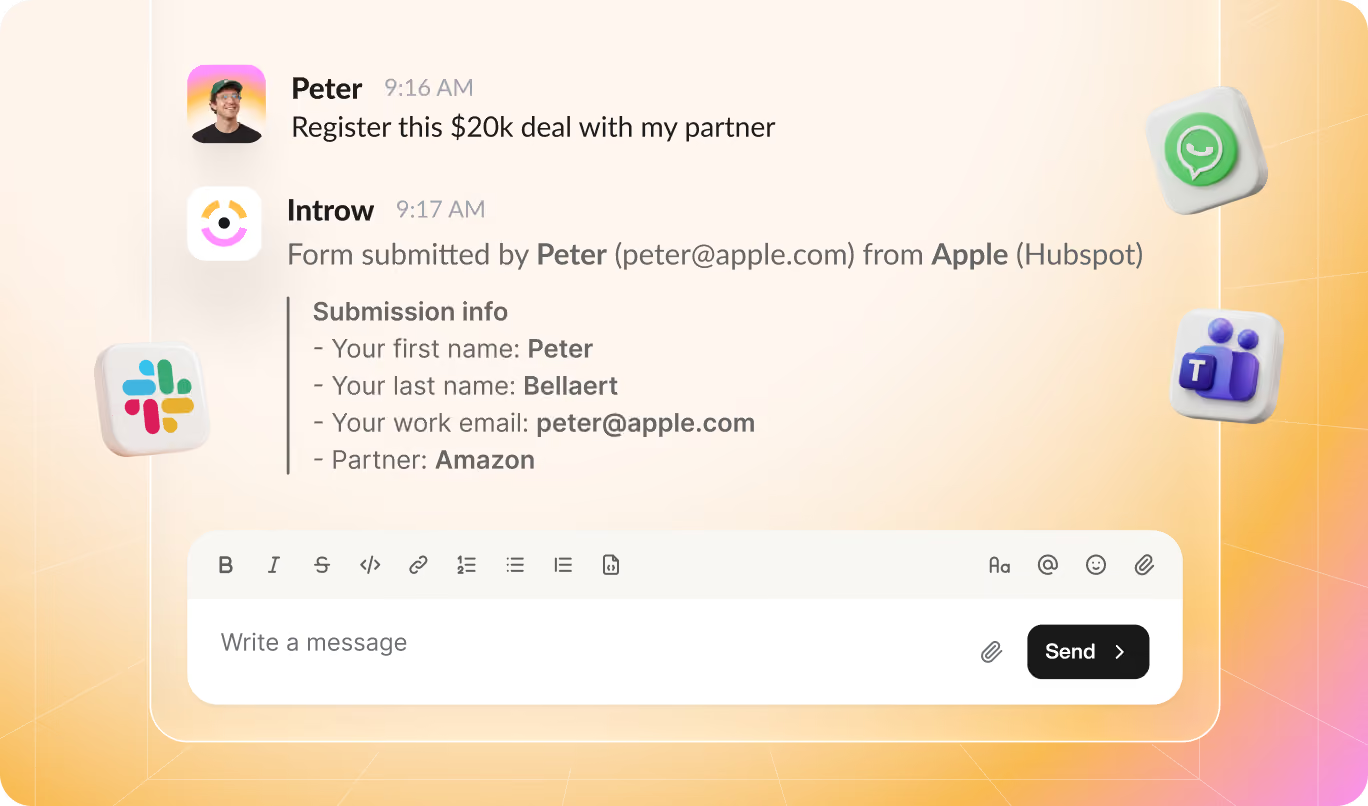Open the emoji picker
1368x806 pixels.
coord(1096,565)
